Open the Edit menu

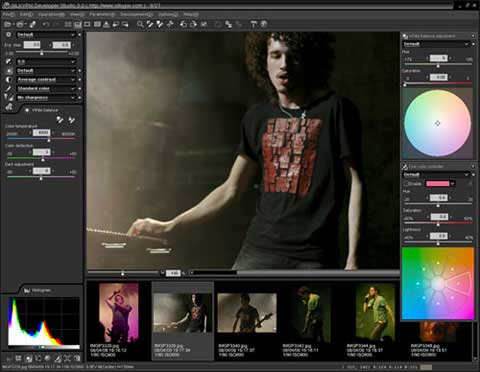[26, 15]
